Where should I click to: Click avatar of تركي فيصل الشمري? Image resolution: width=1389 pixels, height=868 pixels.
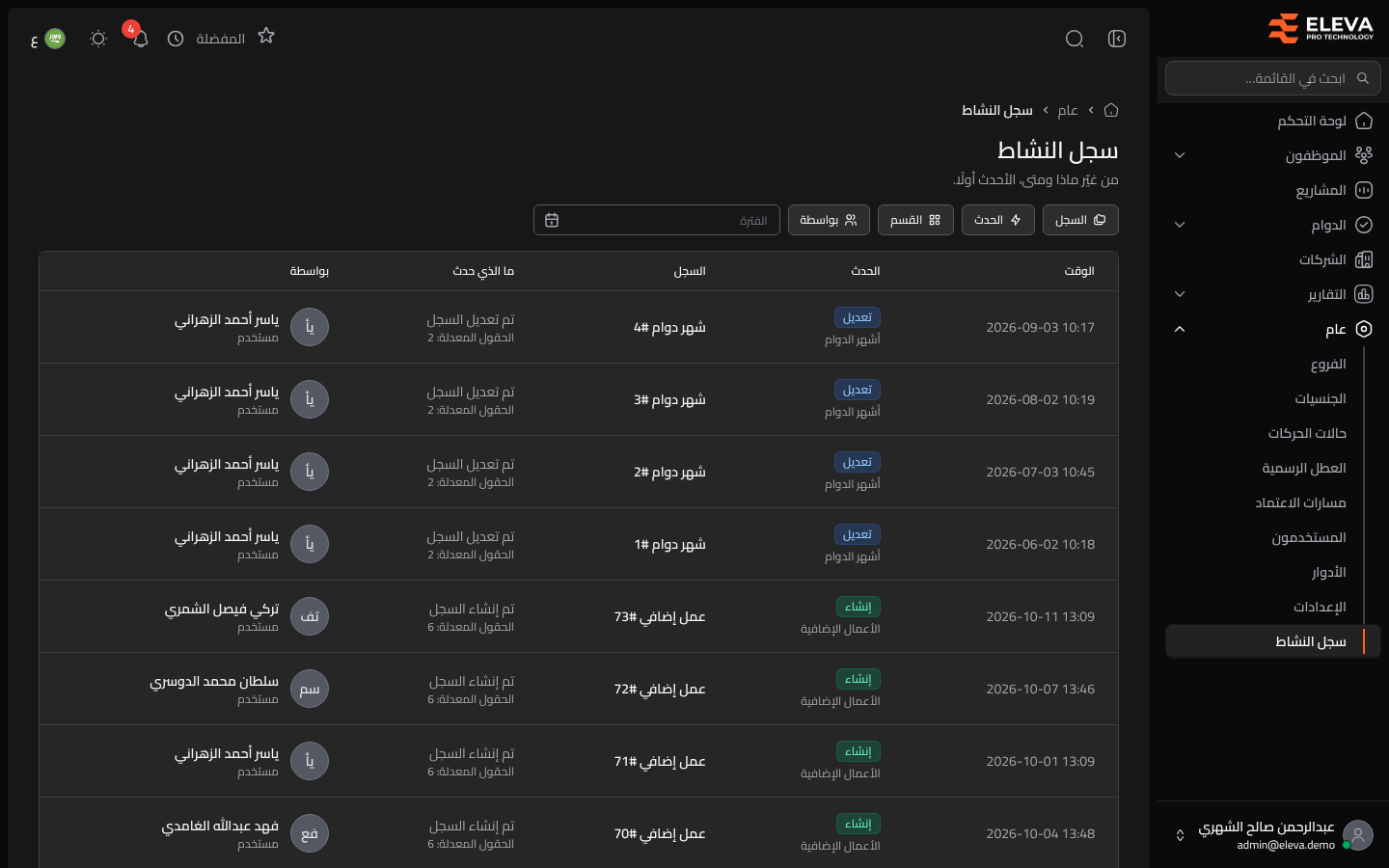click(x=310, y=616)
